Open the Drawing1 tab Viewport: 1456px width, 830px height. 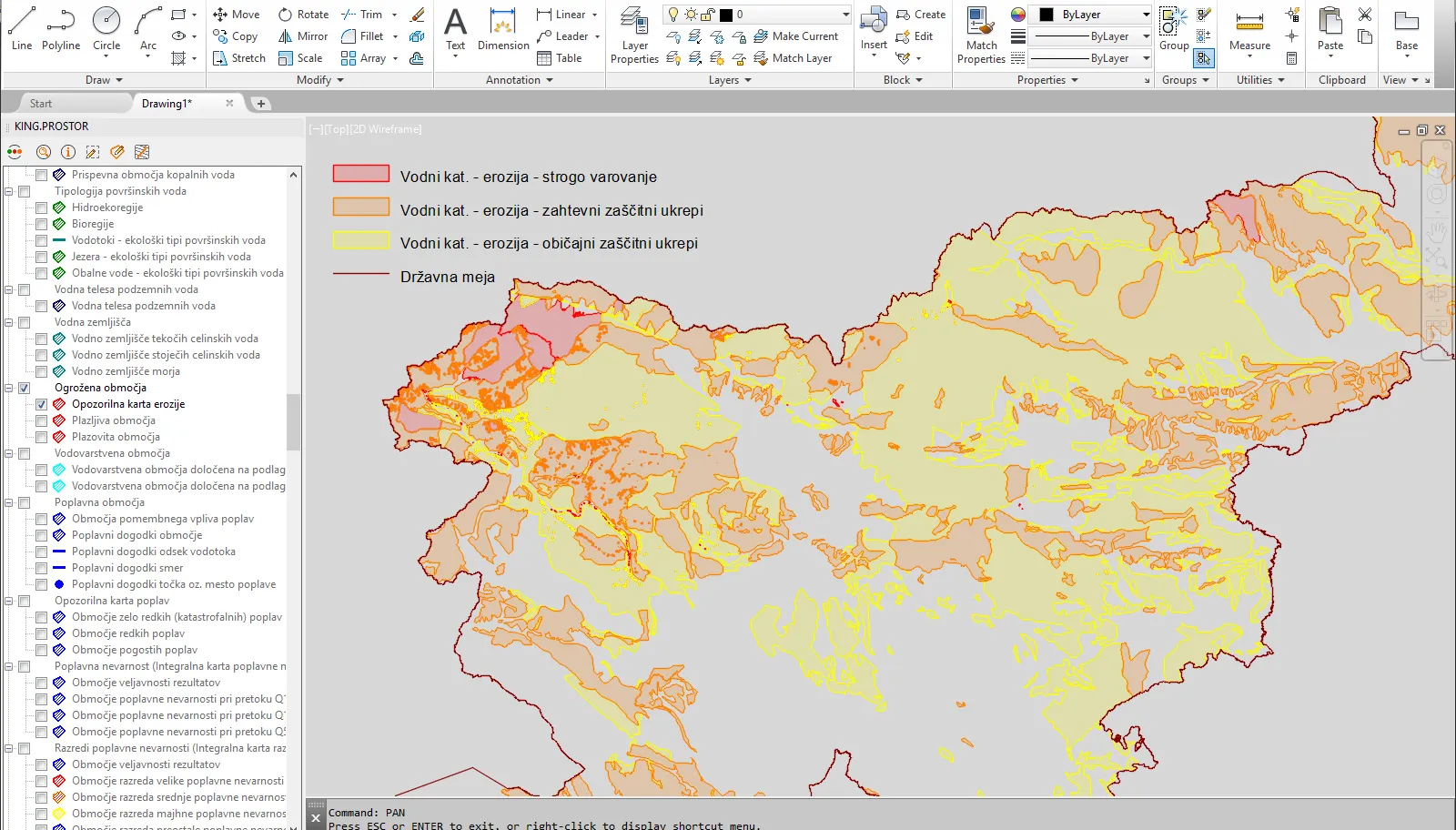(x=167, y=104)
